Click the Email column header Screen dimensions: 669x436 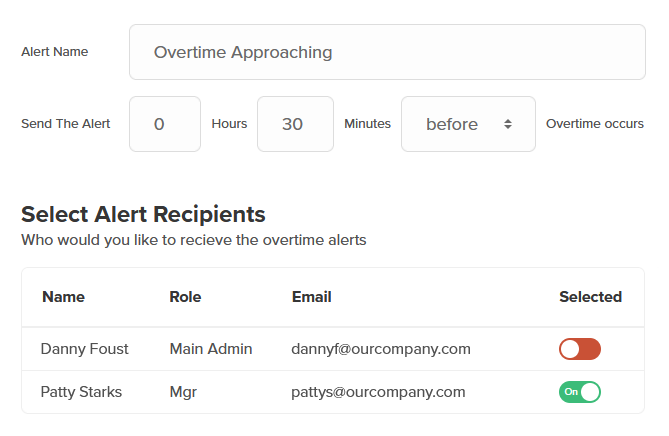(x=312, y=297)
